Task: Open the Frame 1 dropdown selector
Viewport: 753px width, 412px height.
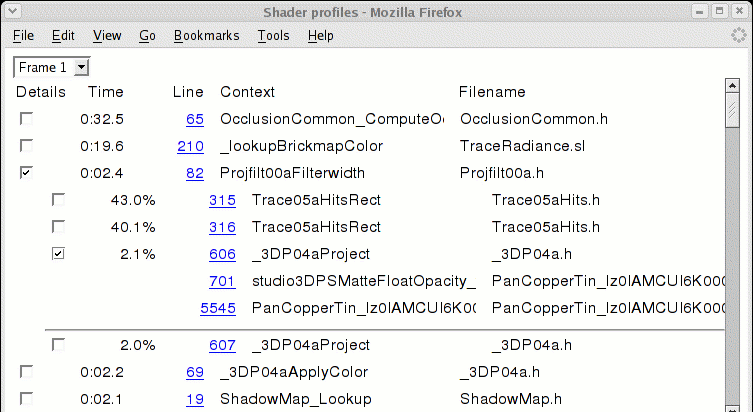Action: click(x=52, y=67)
